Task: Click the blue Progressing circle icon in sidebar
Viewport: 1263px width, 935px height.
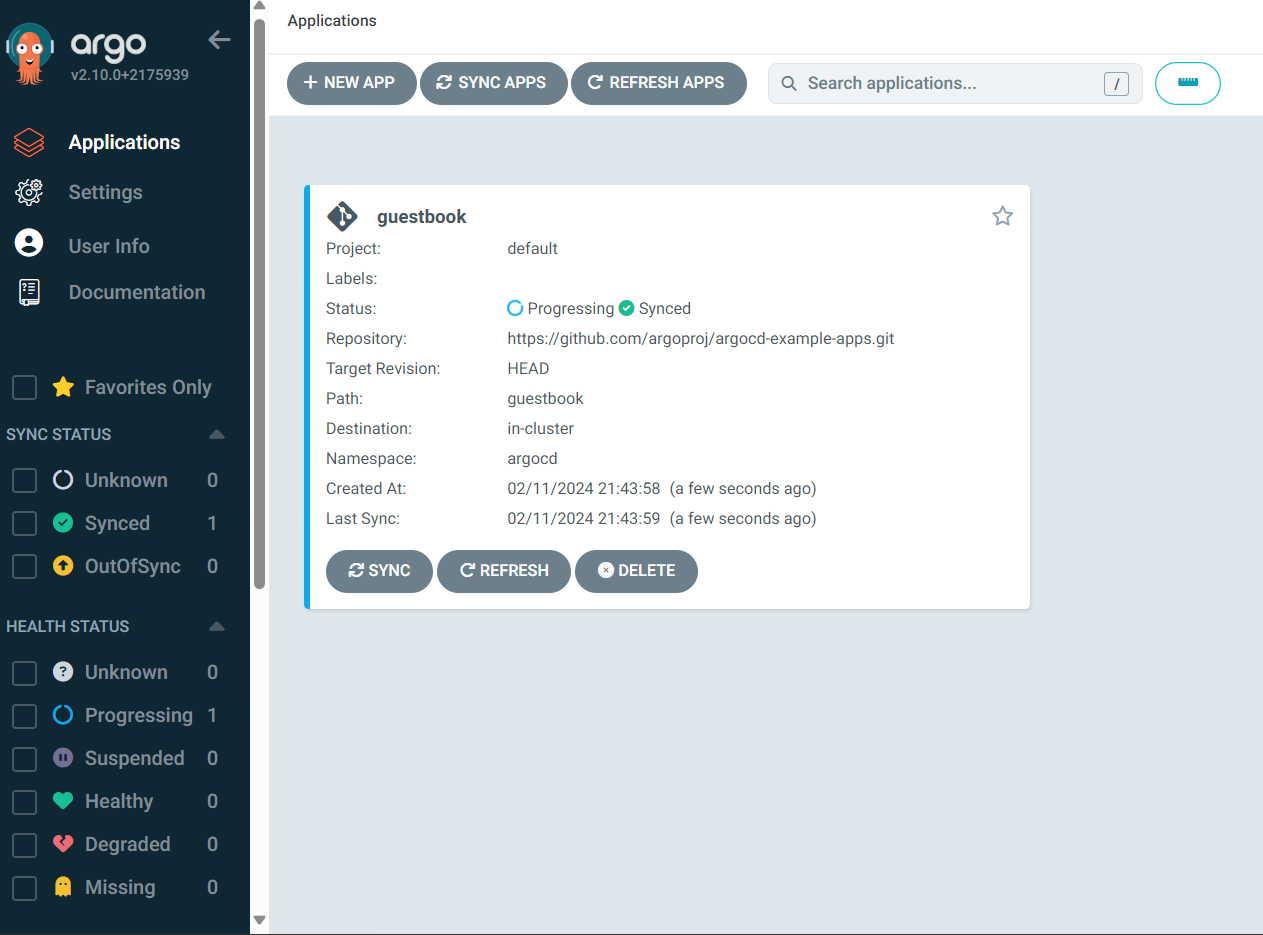Action: [63, 715]
